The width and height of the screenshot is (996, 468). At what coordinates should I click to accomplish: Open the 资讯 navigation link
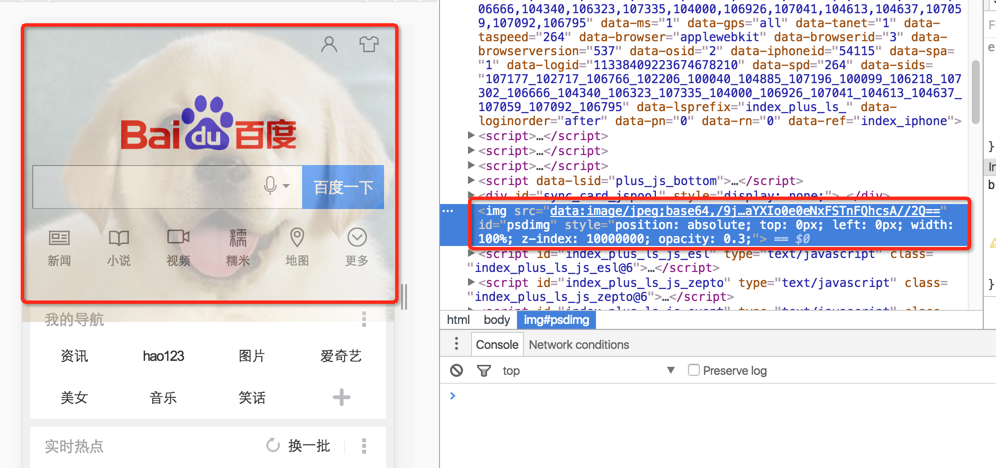pyautogui.click(x=74, y=356)
